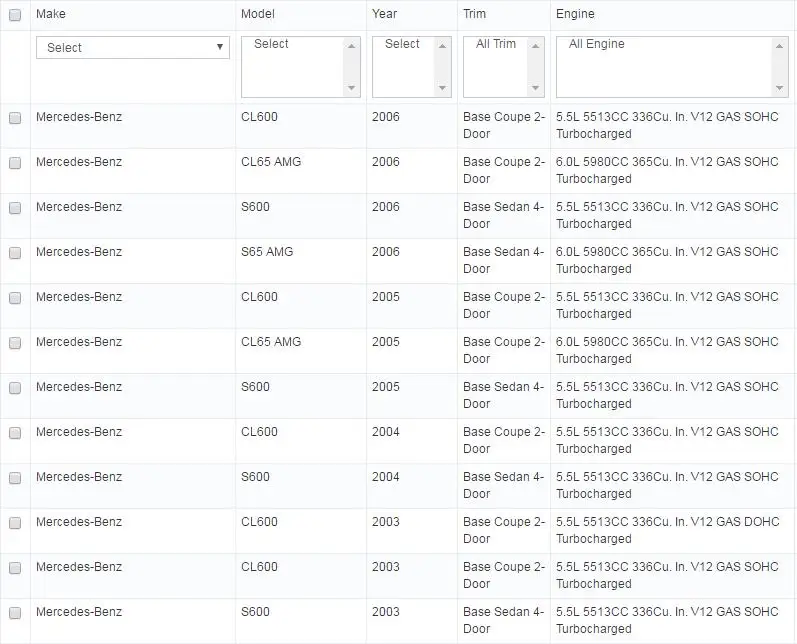
Task: Check the 2003 S600 row checkbox
Action: (x=15, y=612)
